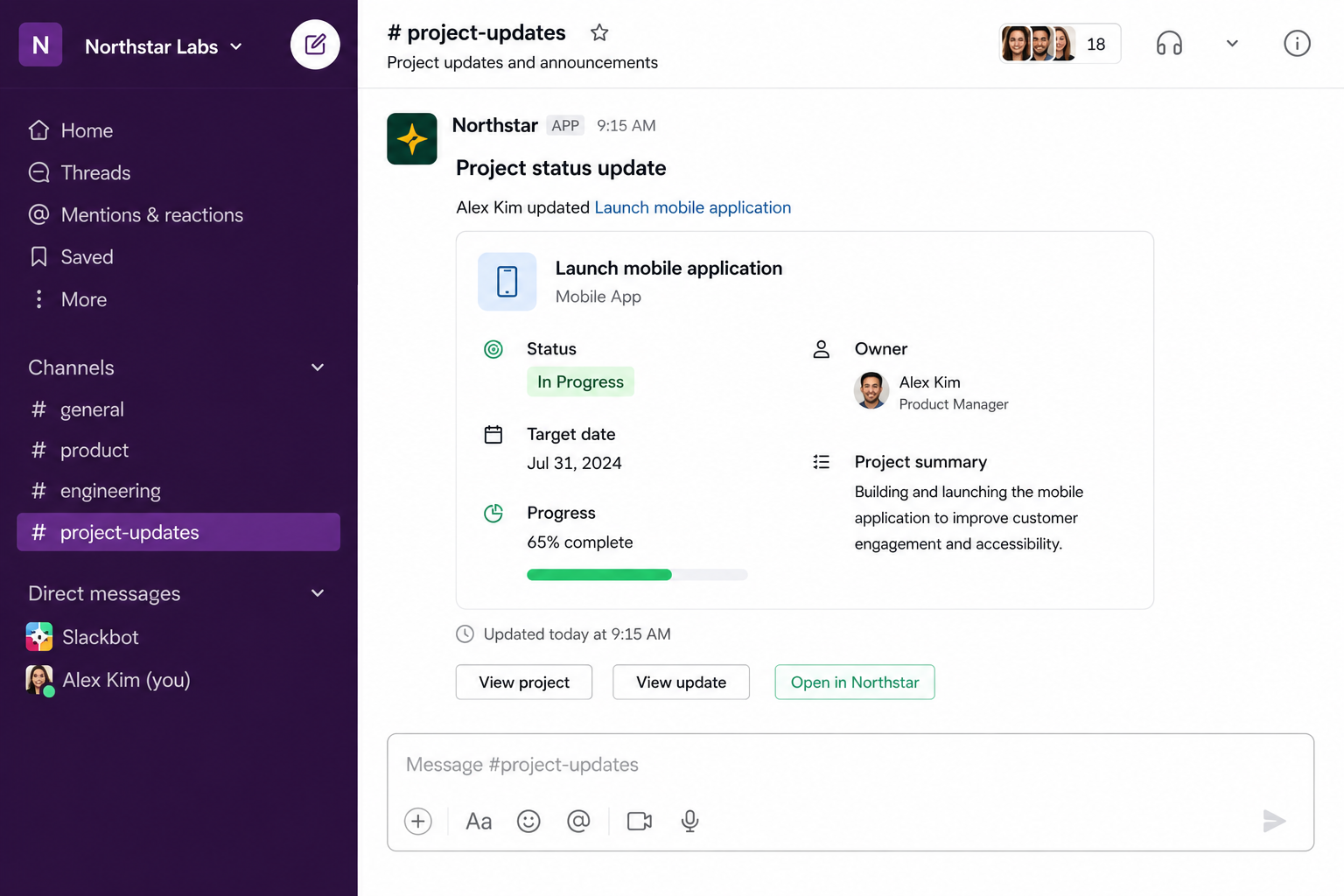Click the clock icon by updated time

[x=465, y=634]
